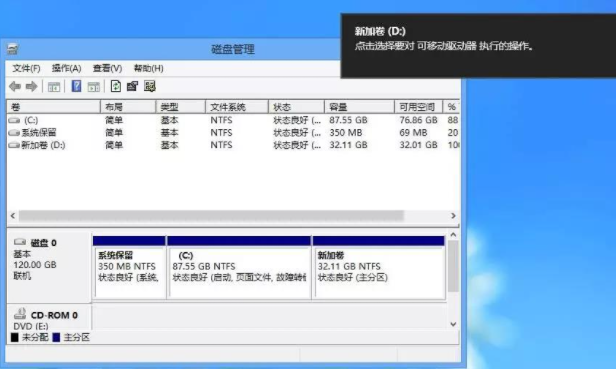Viewport: 616px width, 369px height.
Task: Click the show/hide action pane toolbar icon
Action: click(x=94, y=86)
